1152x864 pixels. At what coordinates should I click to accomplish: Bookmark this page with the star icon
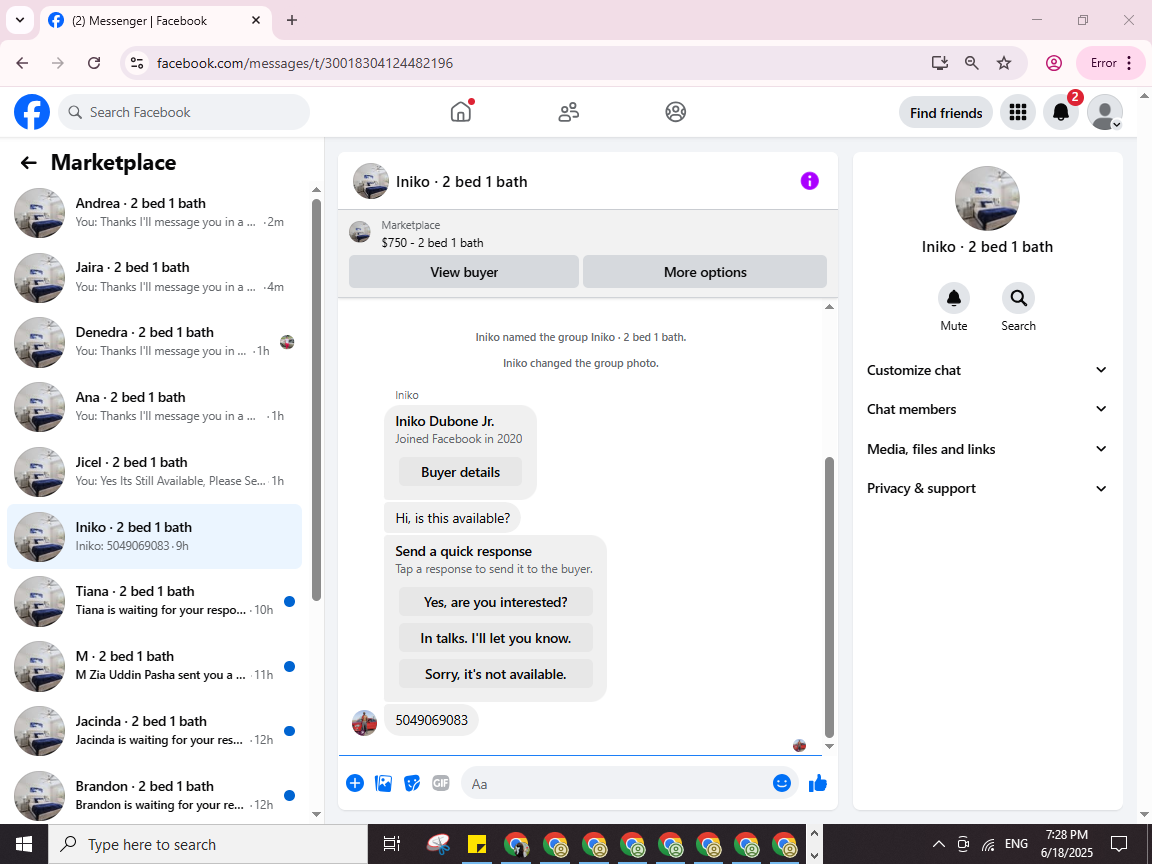tap(1004, 63)
